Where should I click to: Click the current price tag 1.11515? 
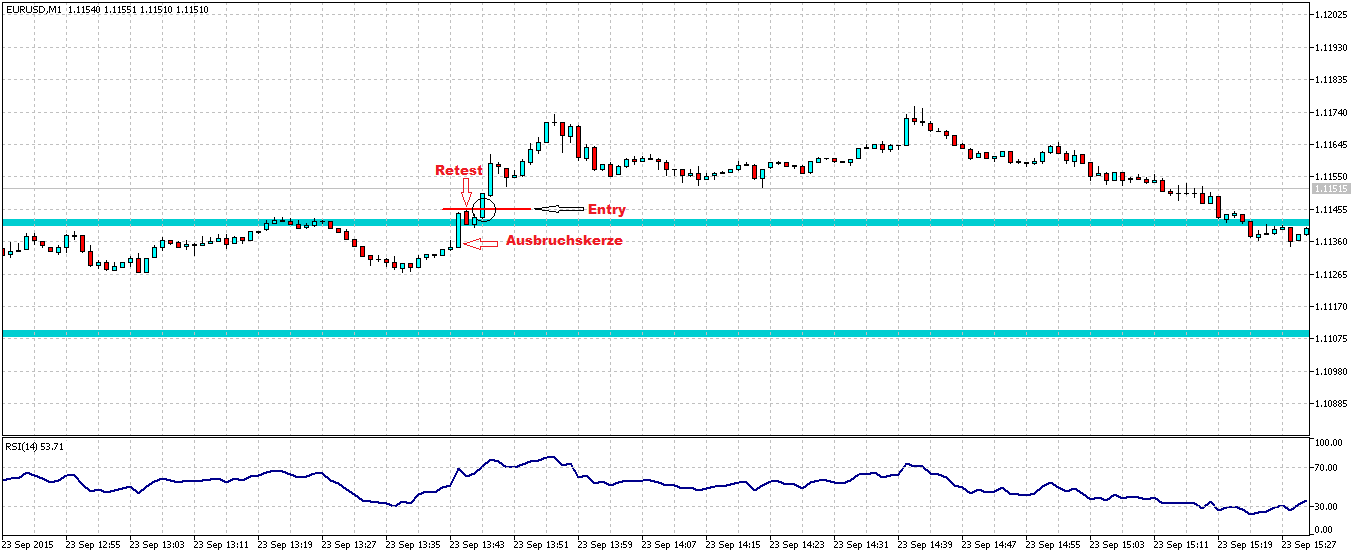[x=1331, y=188]
